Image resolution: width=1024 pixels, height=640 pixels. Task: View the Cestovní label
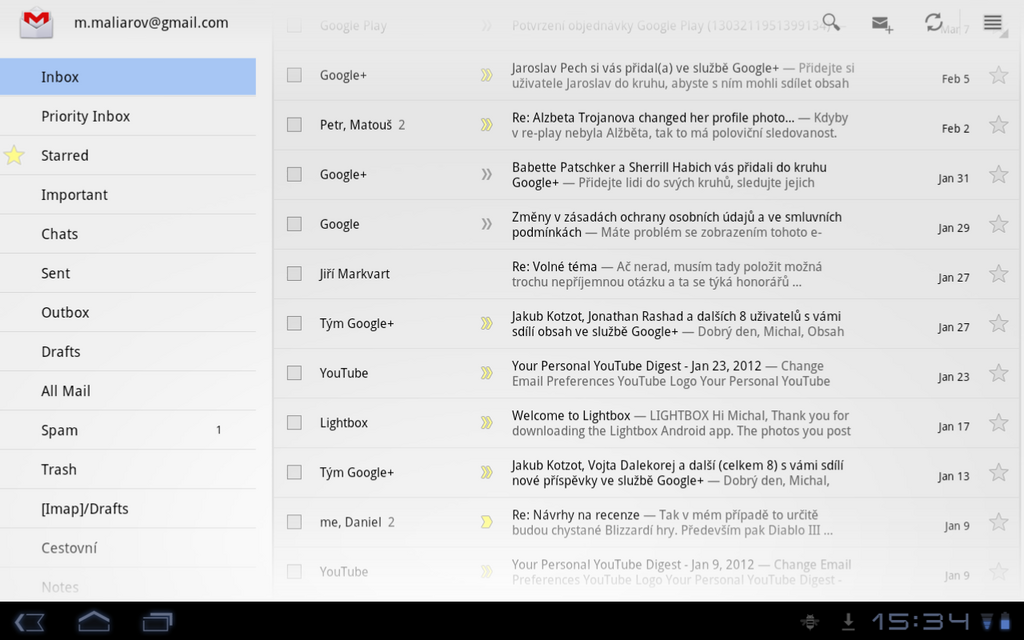click(x=74, y=547)
